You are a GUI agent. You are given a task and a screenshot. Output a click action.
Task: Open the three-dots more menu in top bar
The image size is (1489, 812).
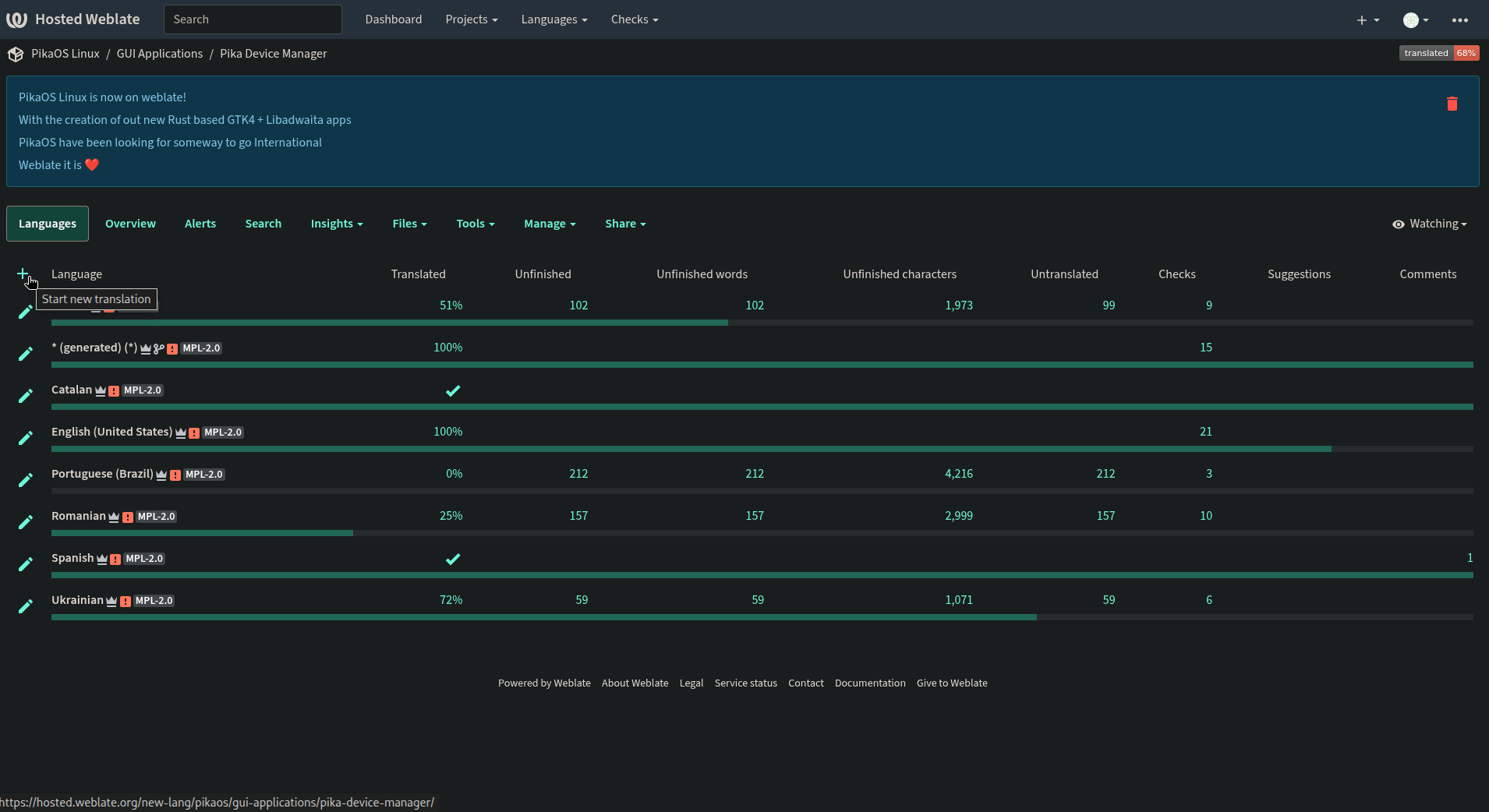(1460, 20)
